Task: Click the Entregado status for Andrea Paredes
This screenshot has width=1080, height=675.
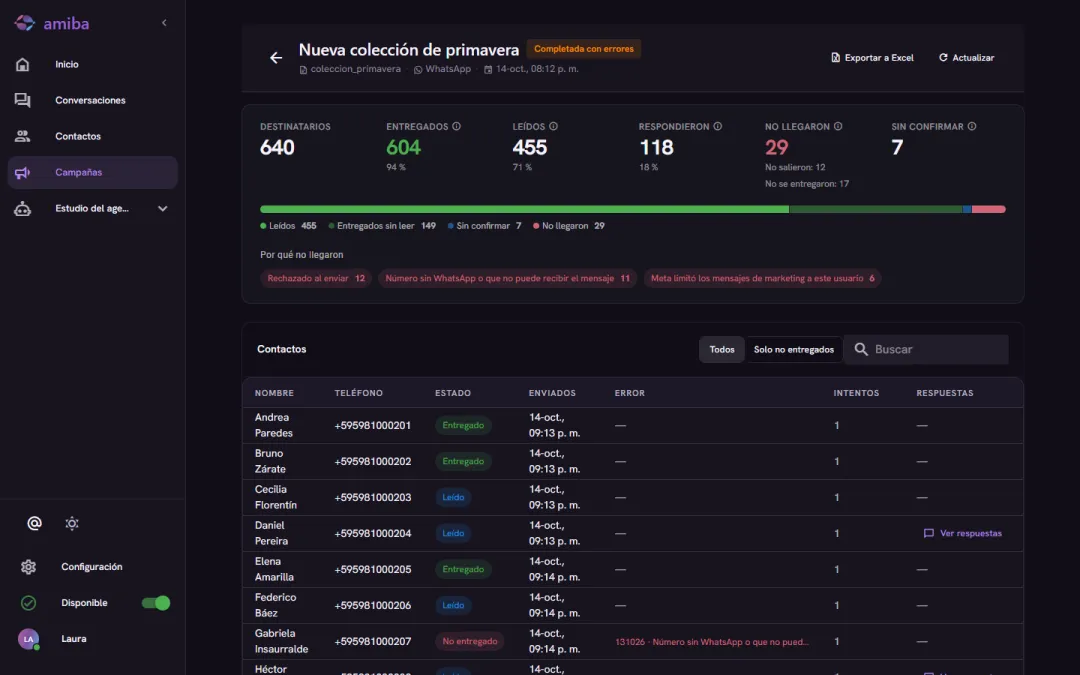Action: pos(463,426)
